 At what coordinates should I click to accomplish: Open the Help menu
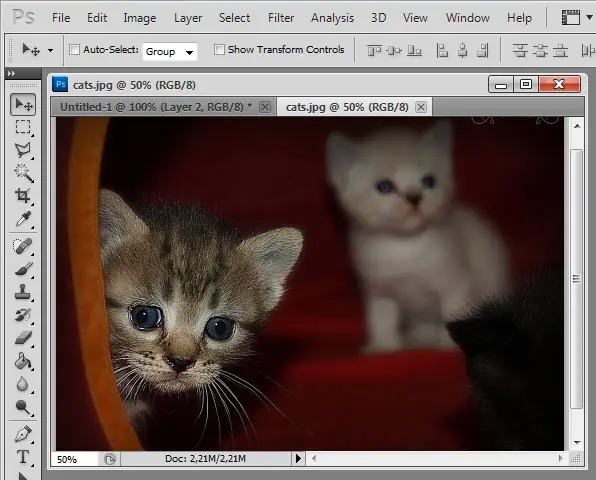coord(519,18)
